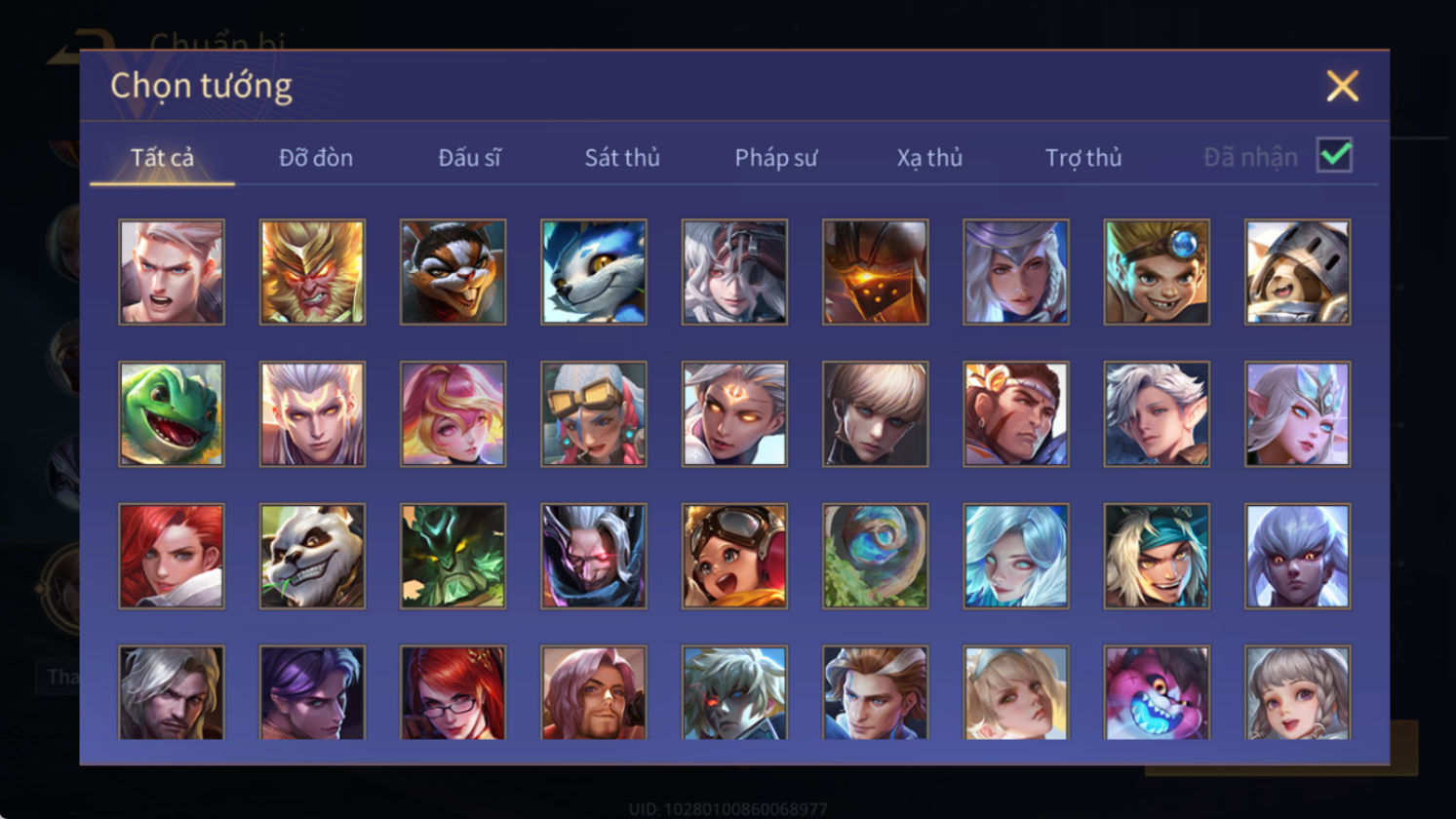The width and height of the screenshot is (1456, 819).
Task: Select the Tất cả tab
Action: tap(162, 158)
